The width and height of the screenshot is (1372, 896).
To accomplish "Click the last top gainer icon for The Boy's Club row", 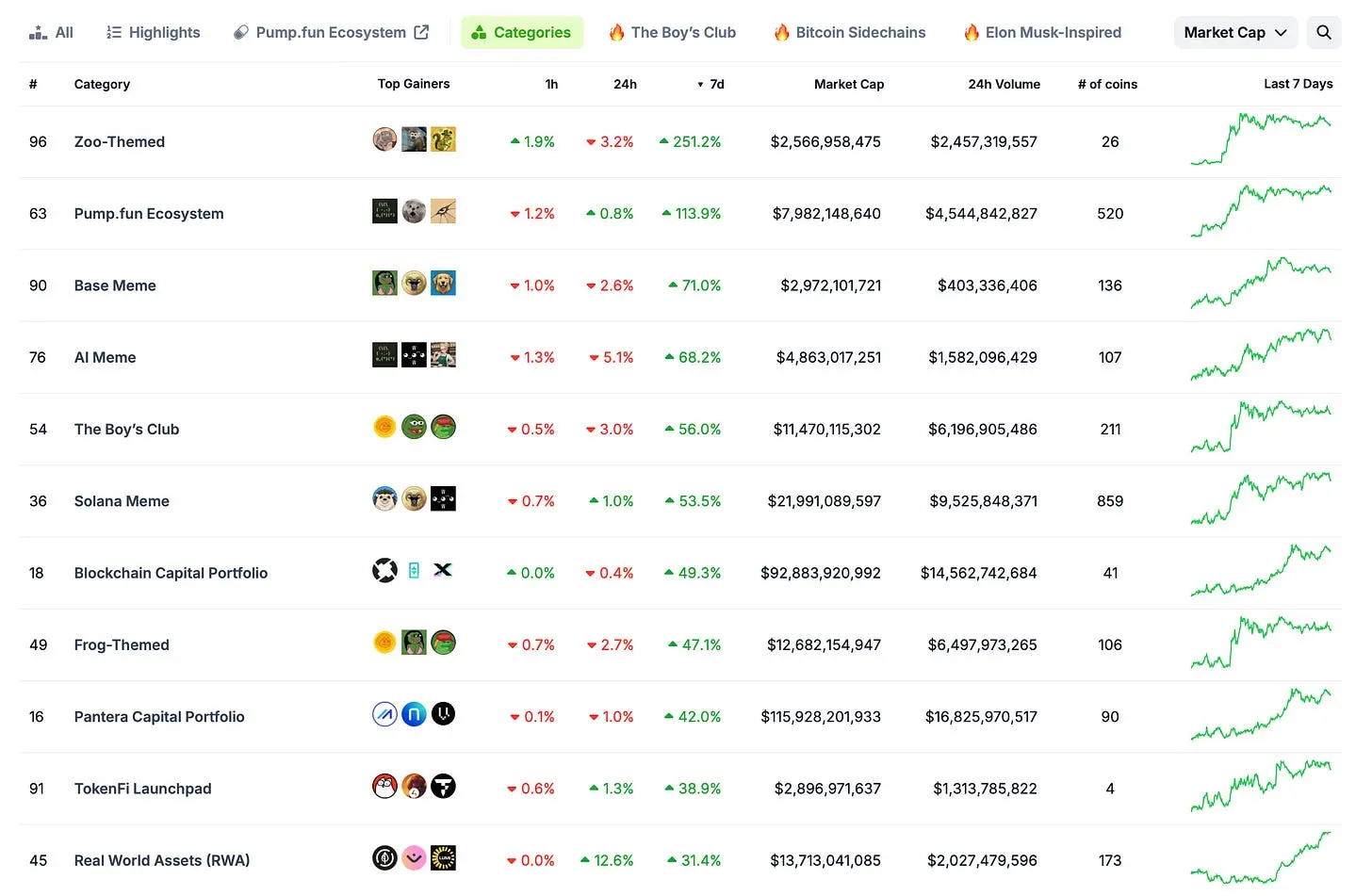I will (443, 427).
